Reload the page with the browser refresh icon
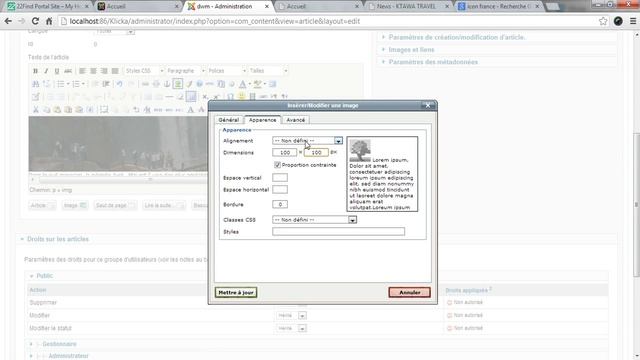 pos(35,21)
